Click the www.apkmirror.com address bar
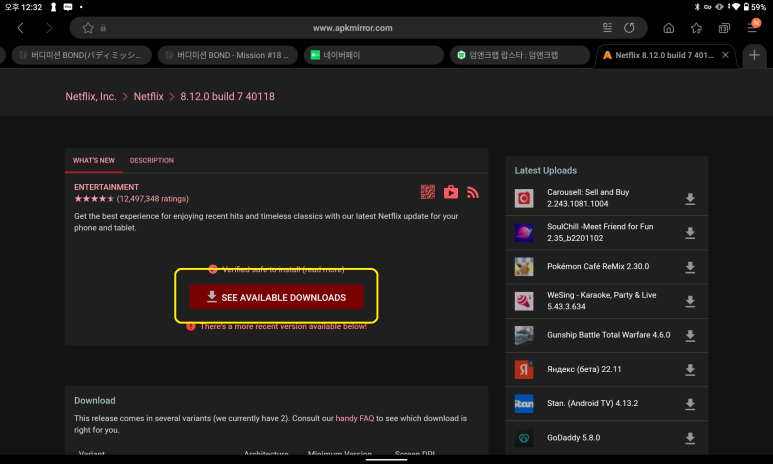The width and height of the screenshot is (773, 464). tap(352, 28)
